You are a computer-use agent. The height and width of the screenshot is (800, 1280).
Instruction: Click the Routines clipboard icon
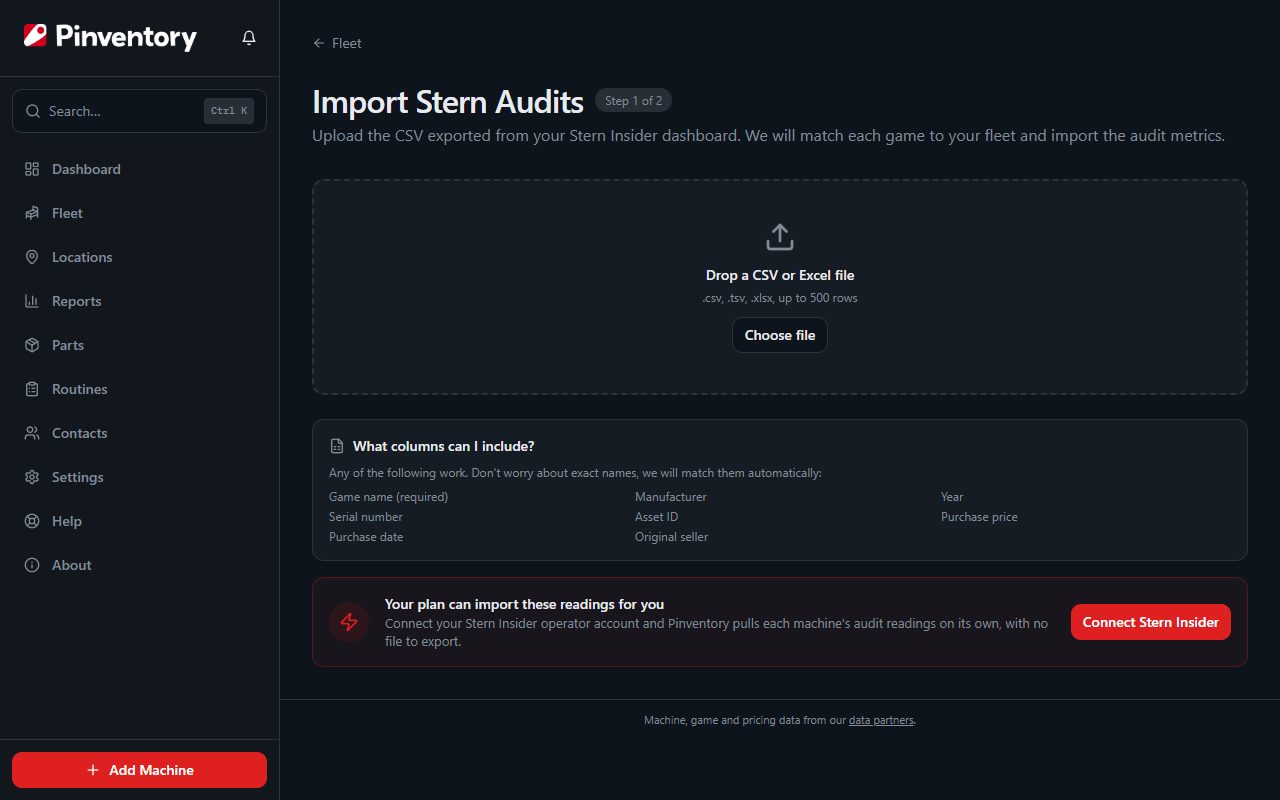32,389
